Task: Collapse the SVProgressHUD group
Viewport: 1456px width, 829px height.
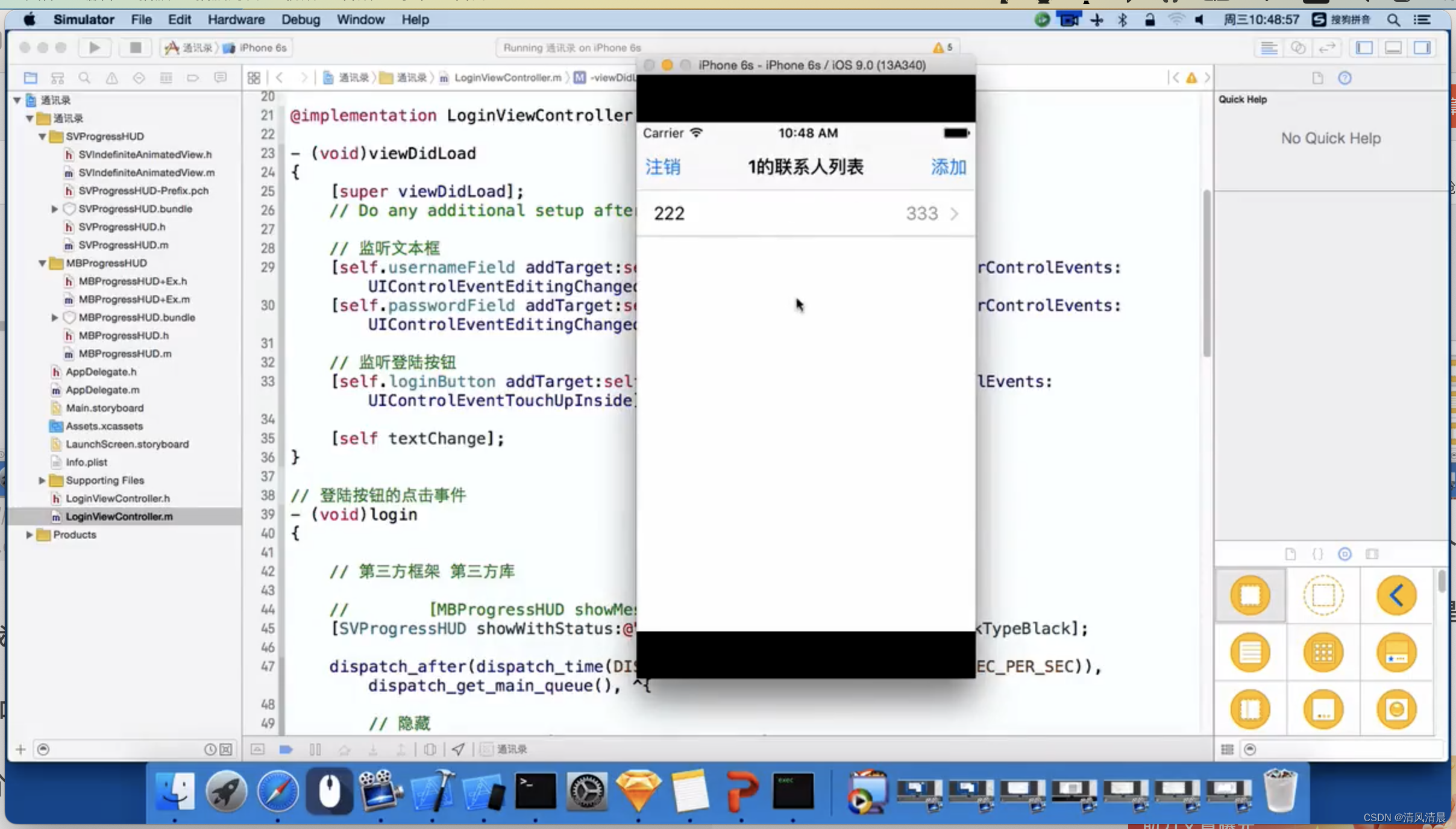Action: point(42,137)
